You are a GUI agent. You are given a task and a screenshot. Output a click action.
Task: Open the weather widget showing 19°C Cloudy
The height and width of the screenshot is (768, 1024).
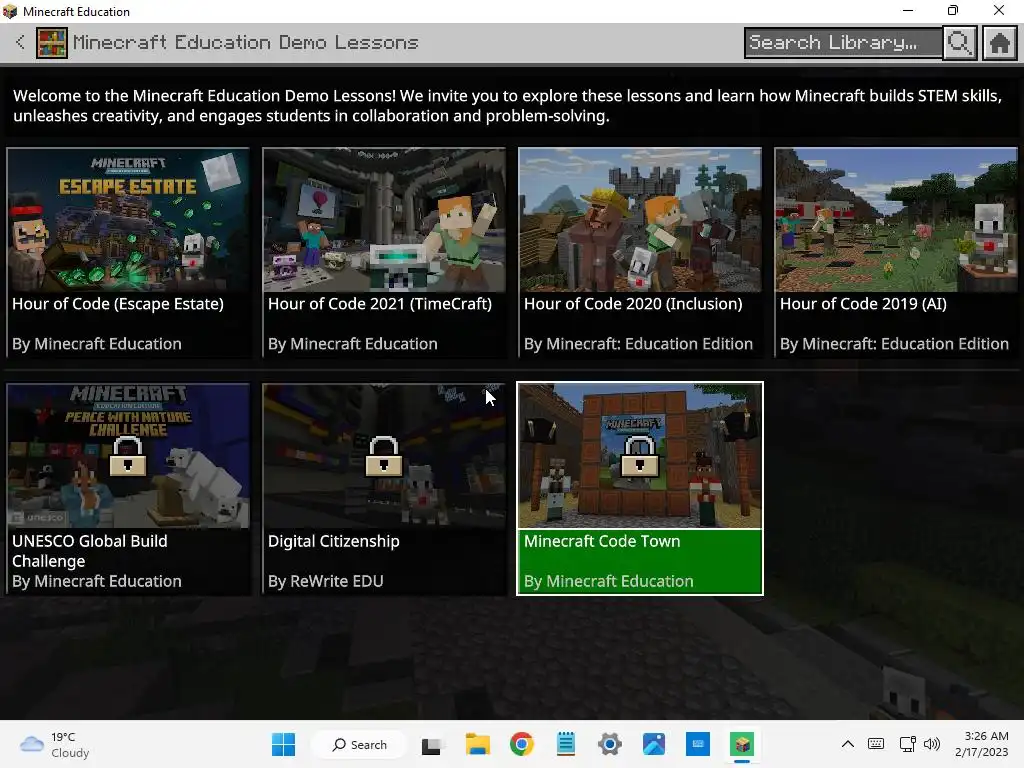click(x=56, y=744)
